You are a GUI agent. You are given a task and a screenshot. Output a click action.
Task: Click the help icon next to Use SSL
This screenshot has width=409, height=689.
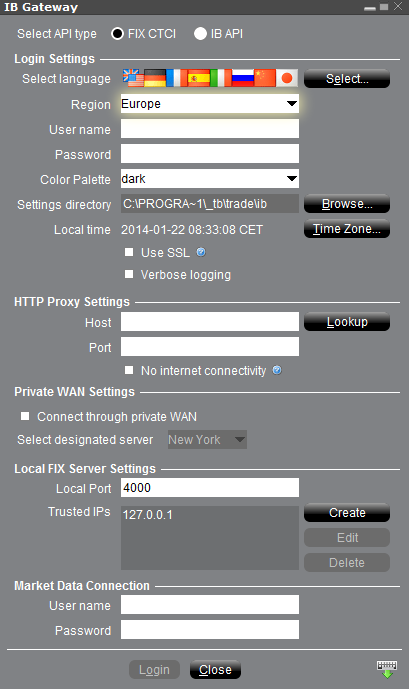point(201,252)
